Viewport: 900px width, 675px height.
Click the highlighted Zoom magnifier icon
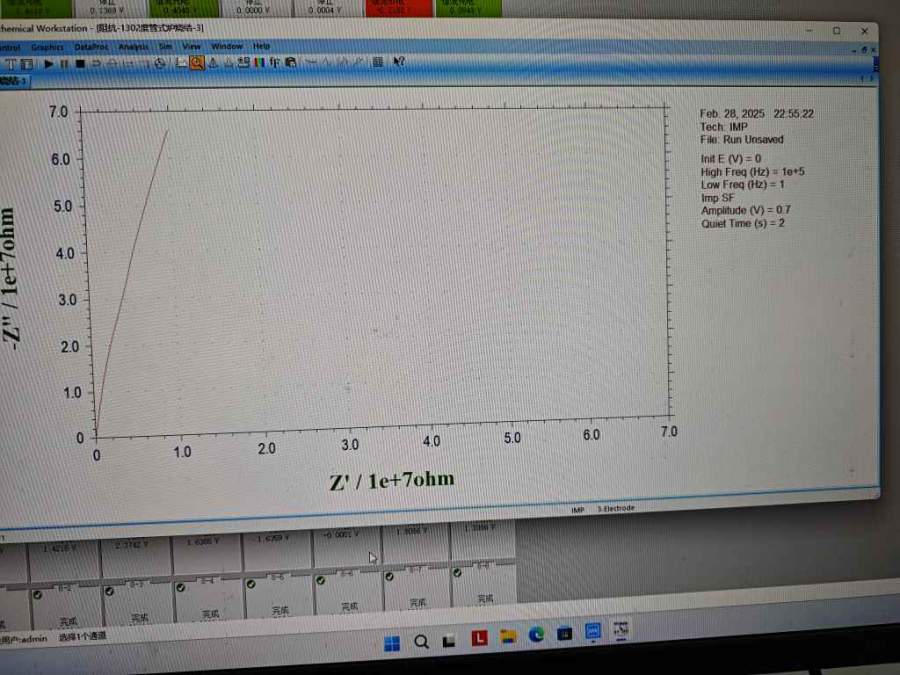pos(197,62)
